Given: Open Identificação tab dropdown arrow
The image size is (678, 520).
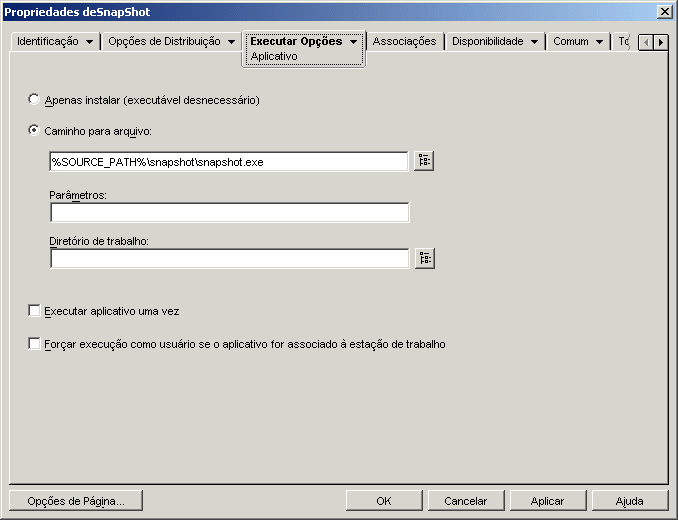Looking at the screenshot, I should (x=89, y=42).
